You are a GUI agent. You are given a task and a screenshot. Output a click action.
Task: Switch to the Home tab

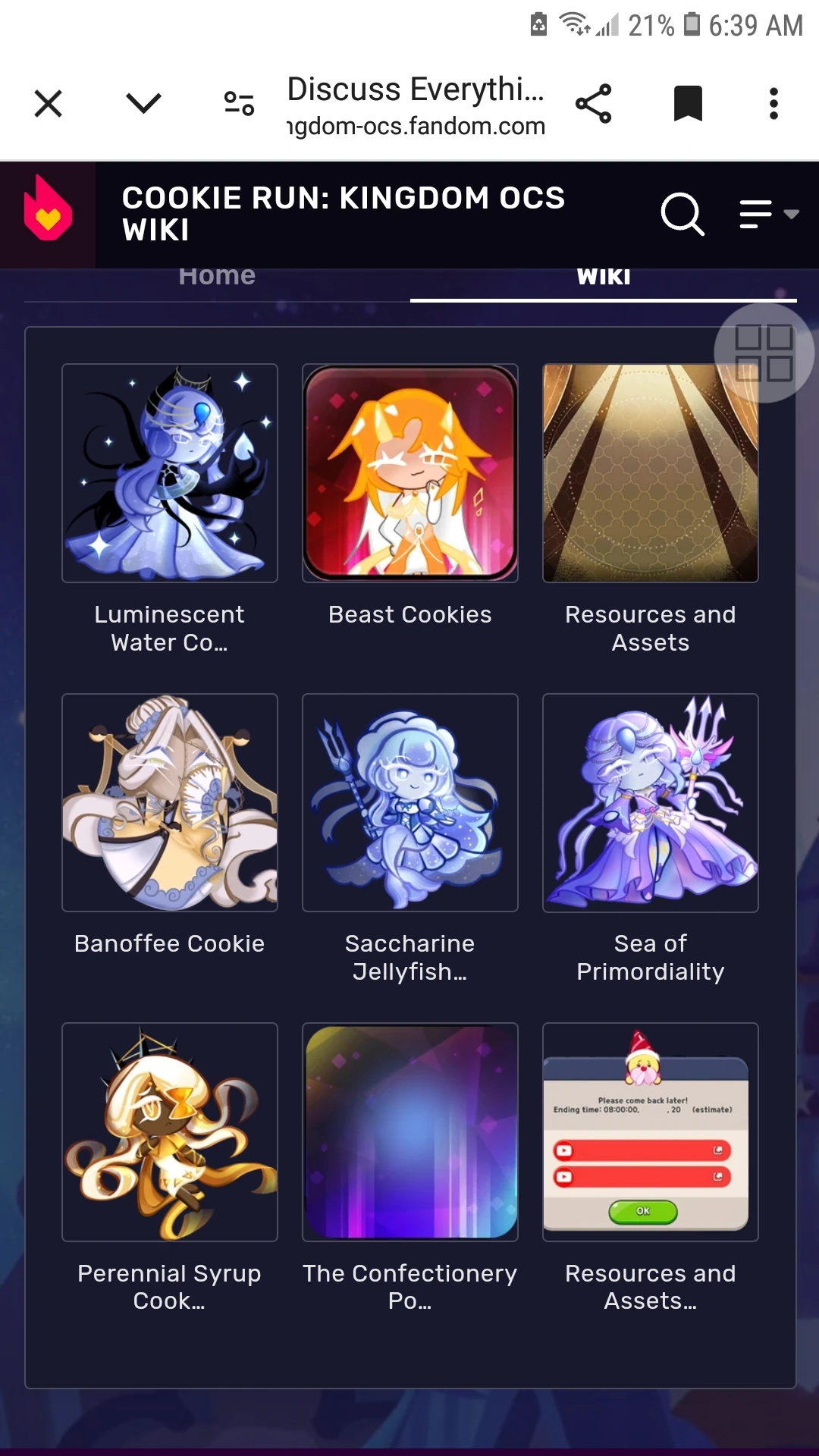(x=217, y=276)
